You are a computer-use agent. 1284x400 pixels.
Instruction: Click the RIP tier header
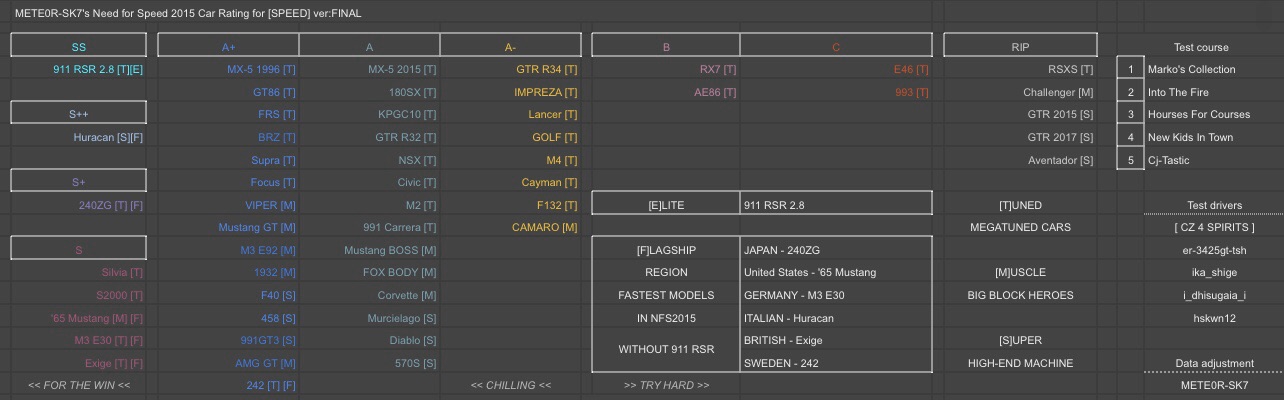coord(1020,46)
